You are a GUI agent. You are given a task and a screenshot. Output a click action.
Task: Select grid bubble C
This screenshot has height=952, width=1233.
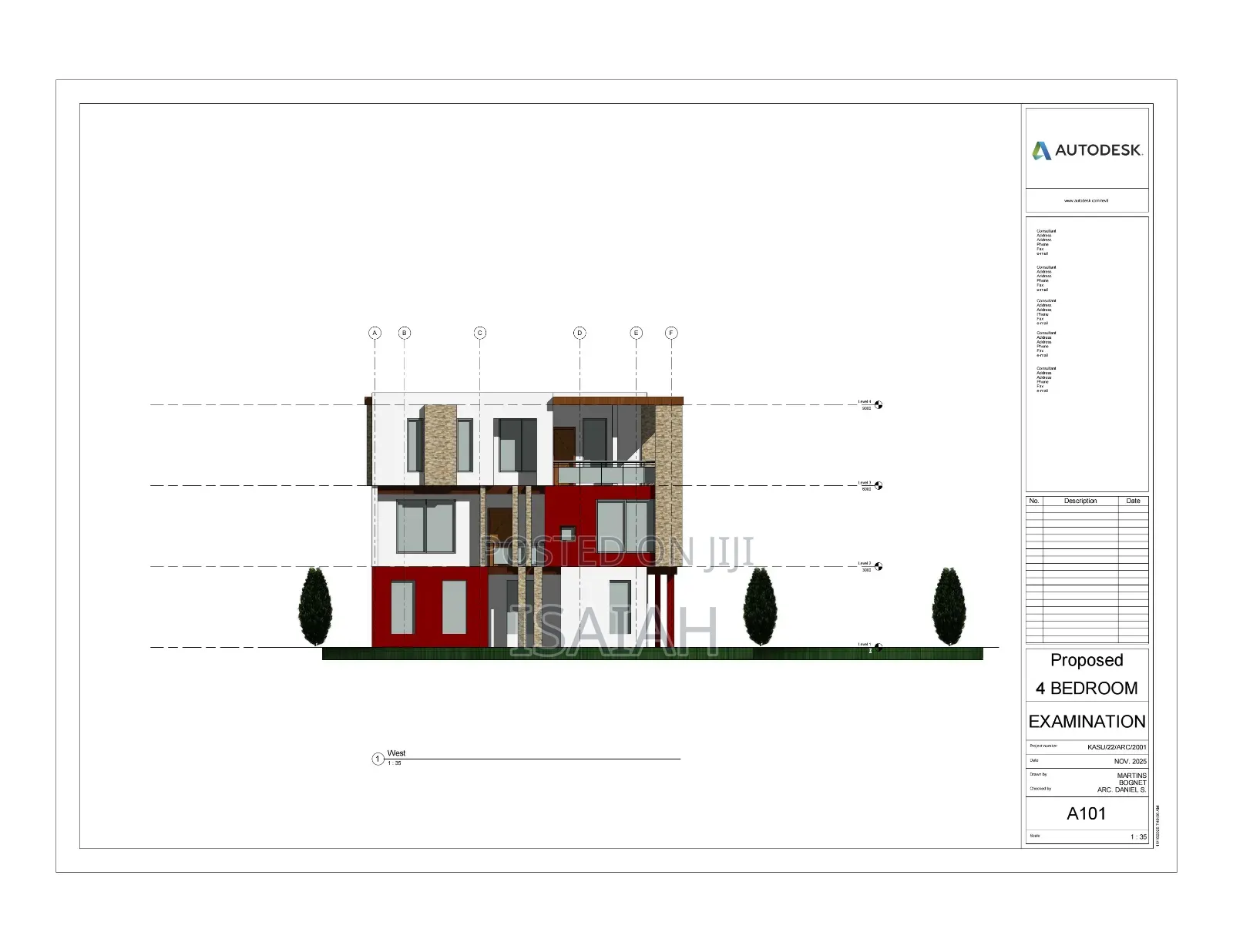pos(480,333)
